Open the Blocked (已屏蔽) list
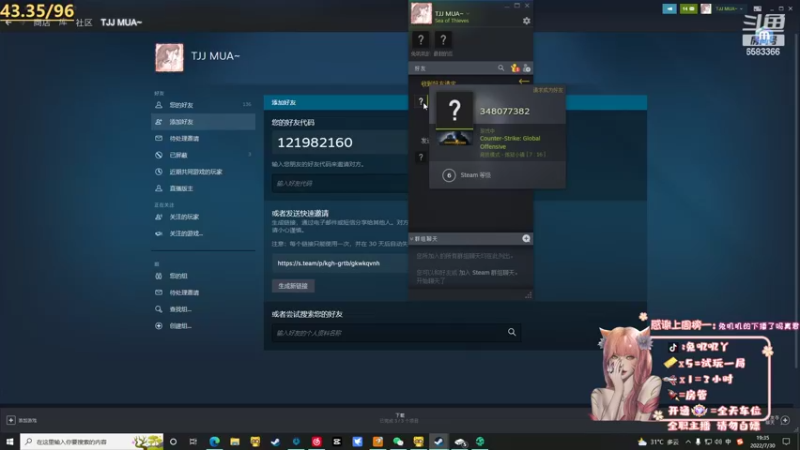Viewport: 800px width, 450px height. 203,155
